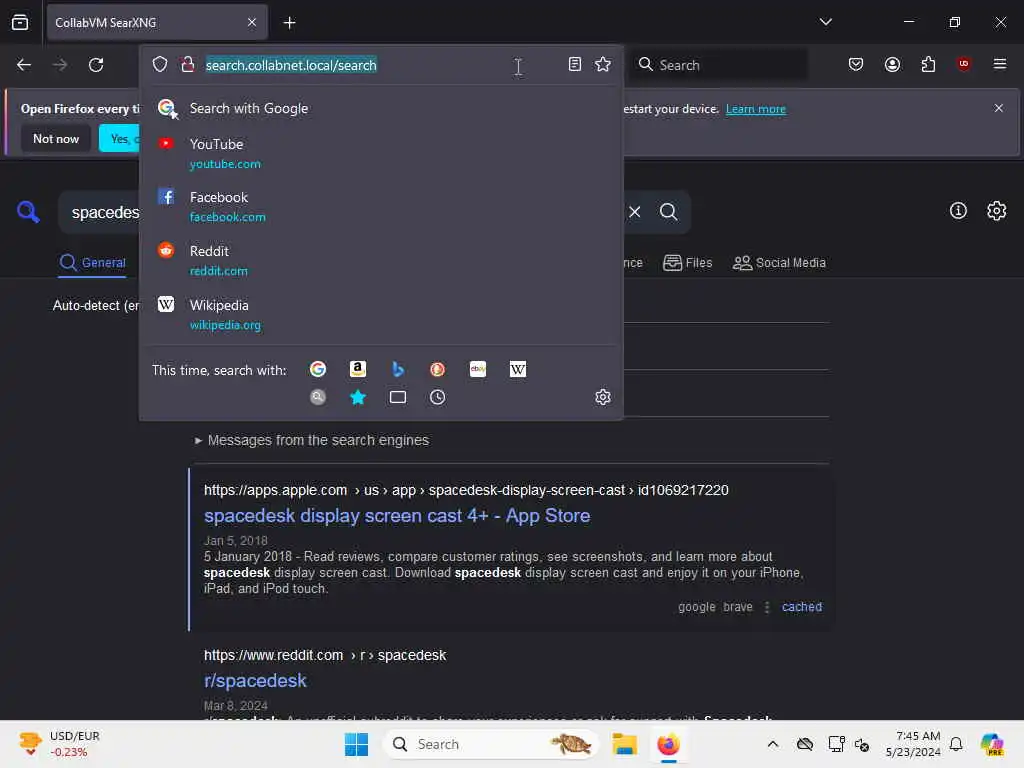Search this time with Google icon
Viewport: 1024px width, 768px height.
point(318,370)
